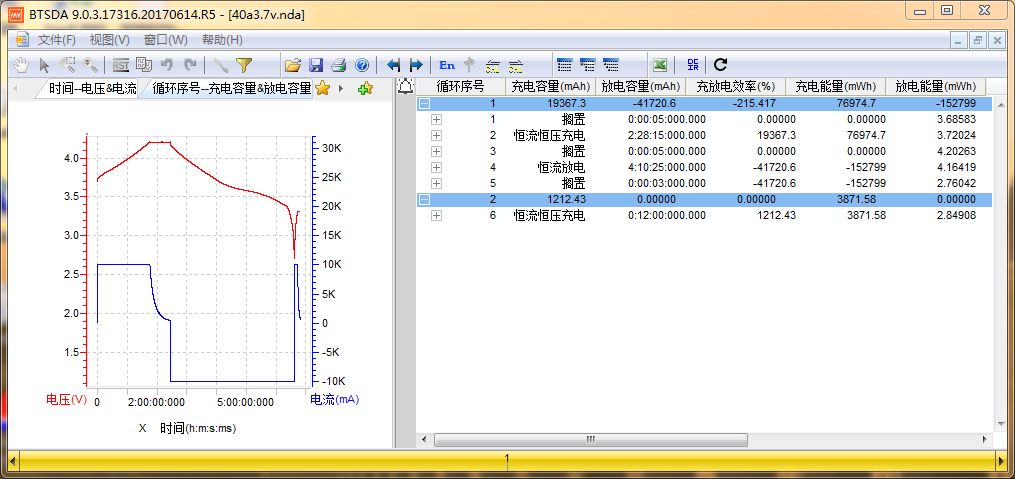Click the application icon in menu bar
1015x479 pixels.
point(22,39)
